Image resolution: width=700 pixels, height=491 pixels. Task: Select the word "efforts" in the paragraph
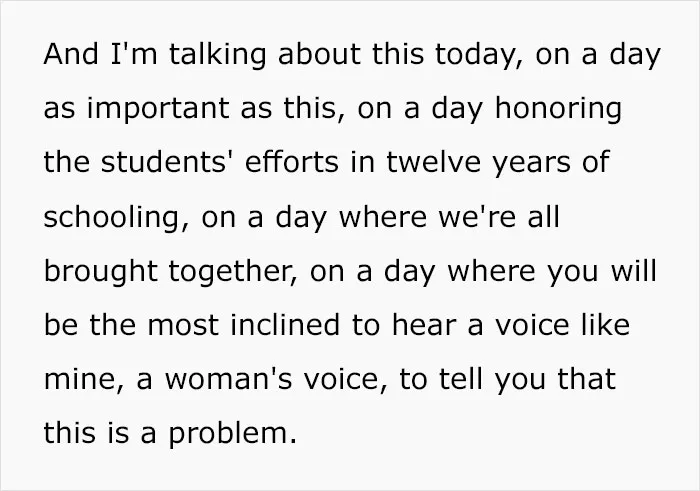coord(292,162)
